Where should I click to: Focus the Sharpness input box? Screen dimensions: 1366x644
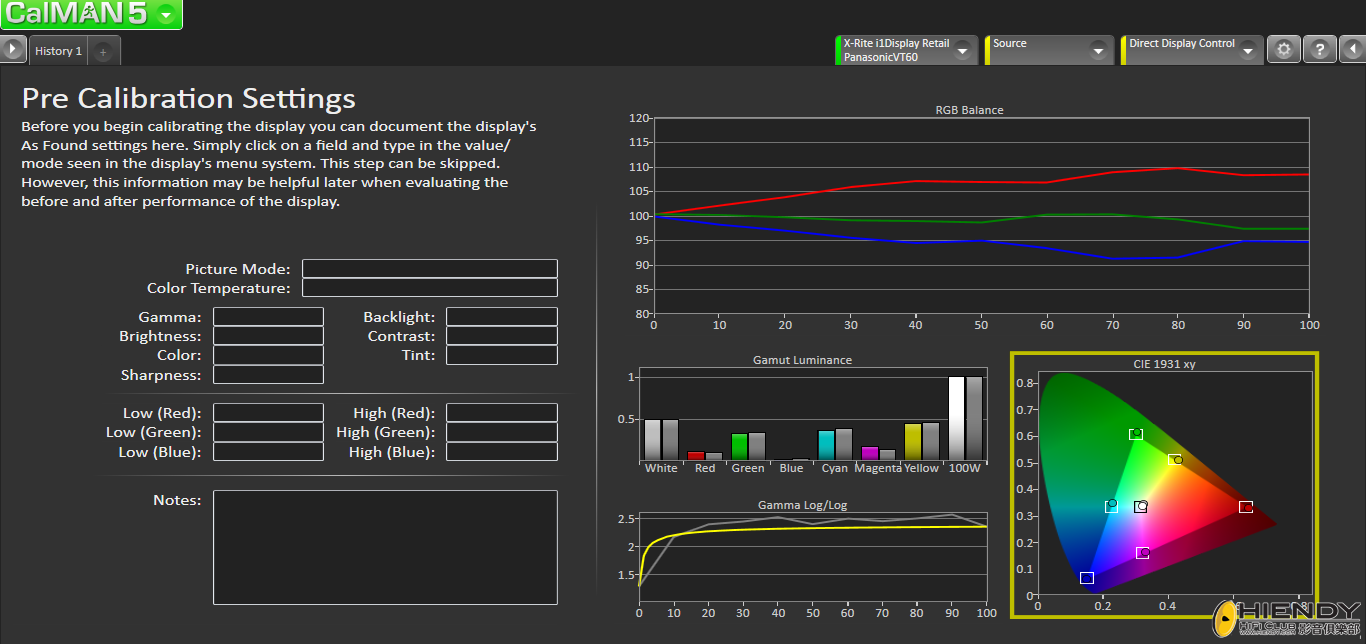point(268,375)
